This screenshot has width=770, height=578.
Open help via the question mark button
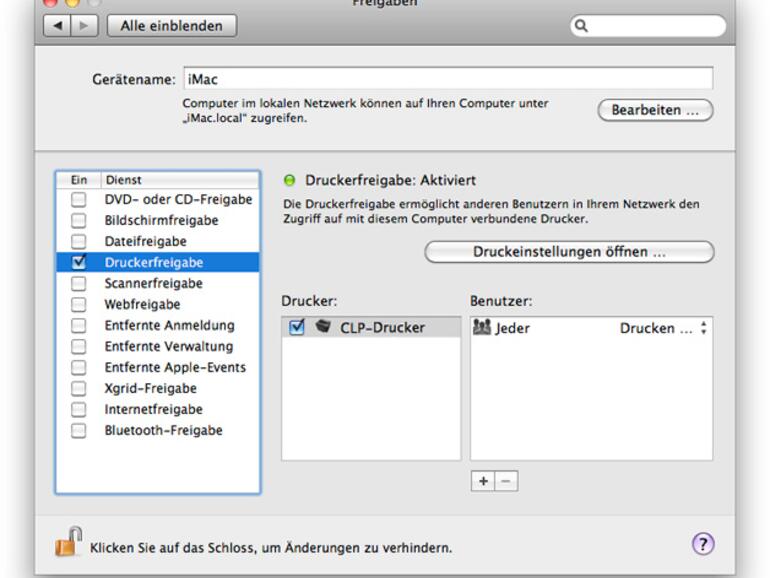coord(703,544)
